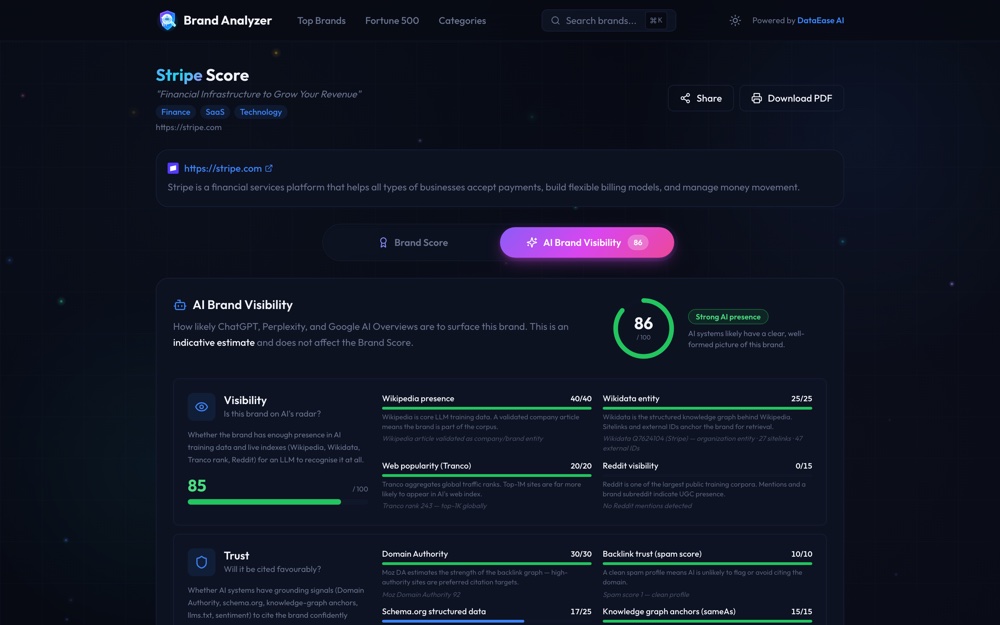
Task: Click the printer icon on Download PDF
Action: (756, 98)
